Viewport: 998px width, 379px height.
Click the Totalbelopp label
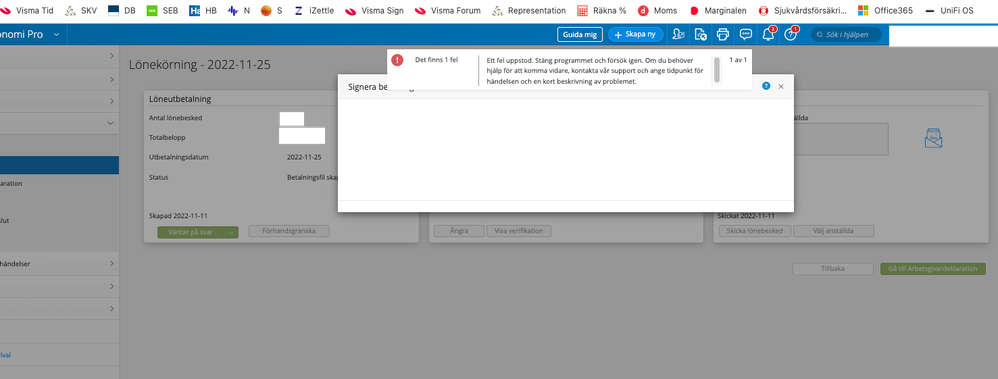(167, 137)
